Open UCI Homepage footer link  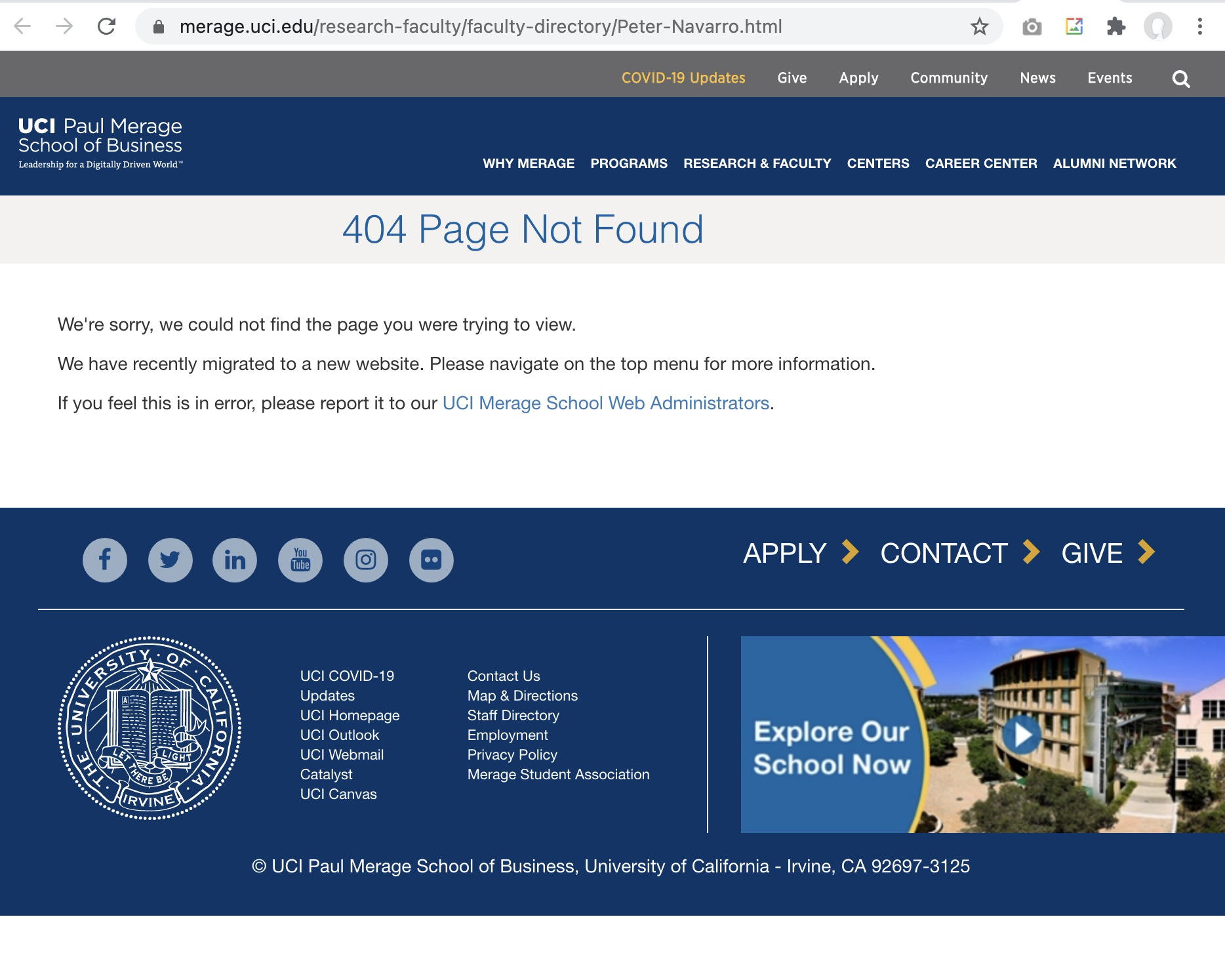[350, 715]
